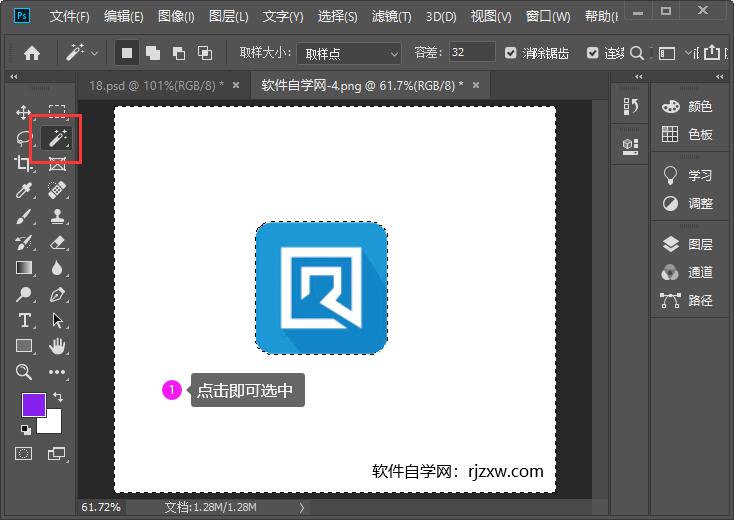Open the 图层 layers panel
734x520 pixels.
pyautogui.click(x=687, y=244)
